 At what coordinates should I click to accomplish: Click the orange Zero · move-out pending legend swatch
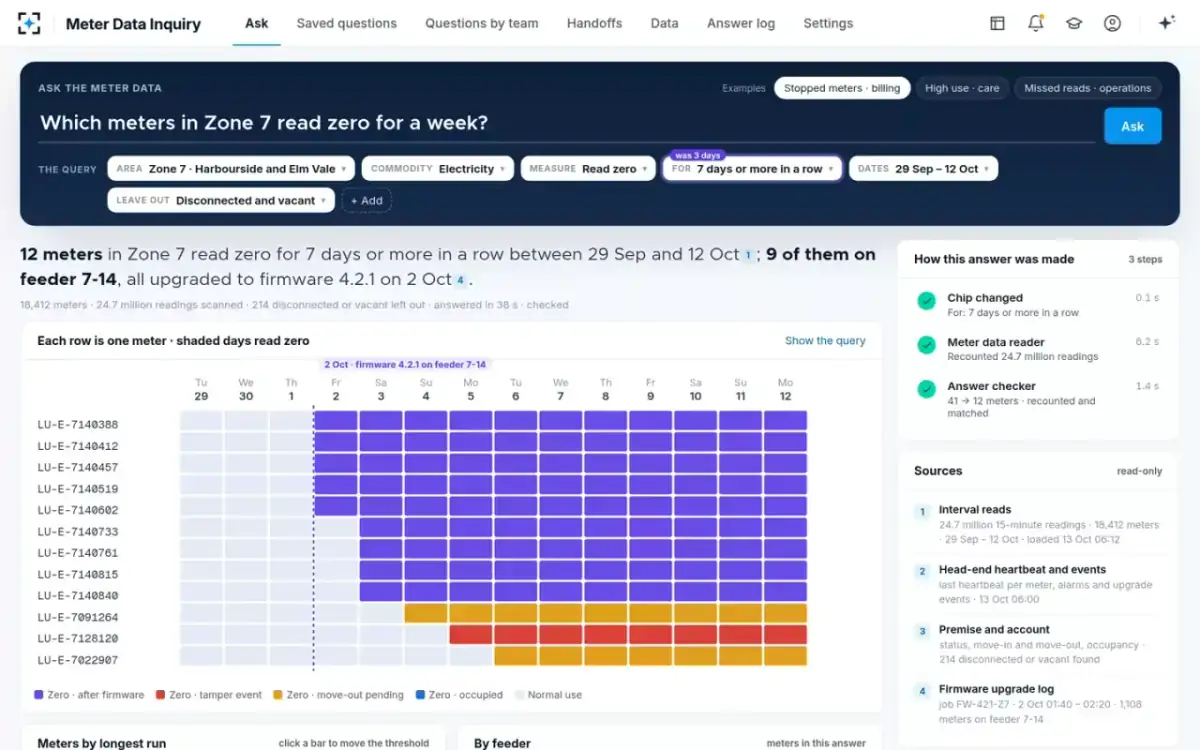click(x=277, y=695)
